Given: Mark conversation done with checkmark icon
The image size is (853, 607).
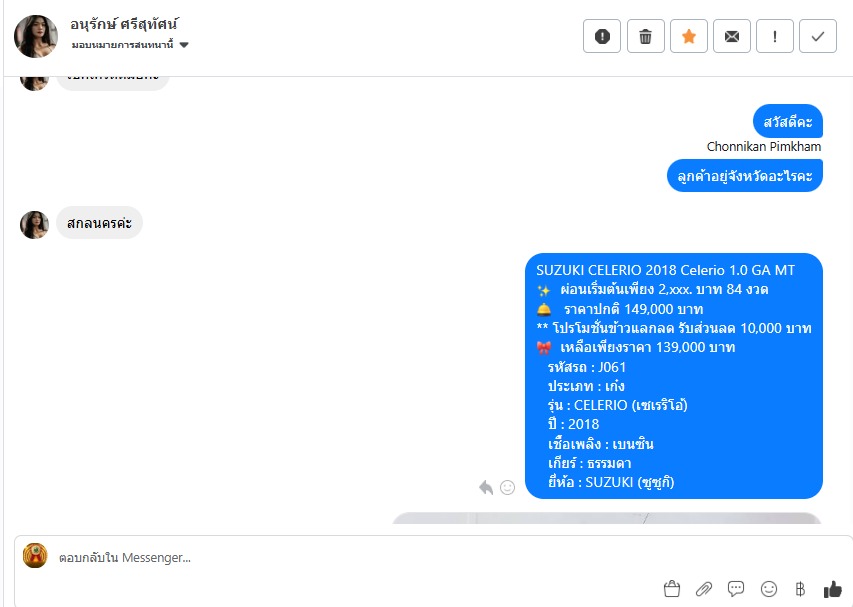Looking at the screenshot, I should 818,36.
